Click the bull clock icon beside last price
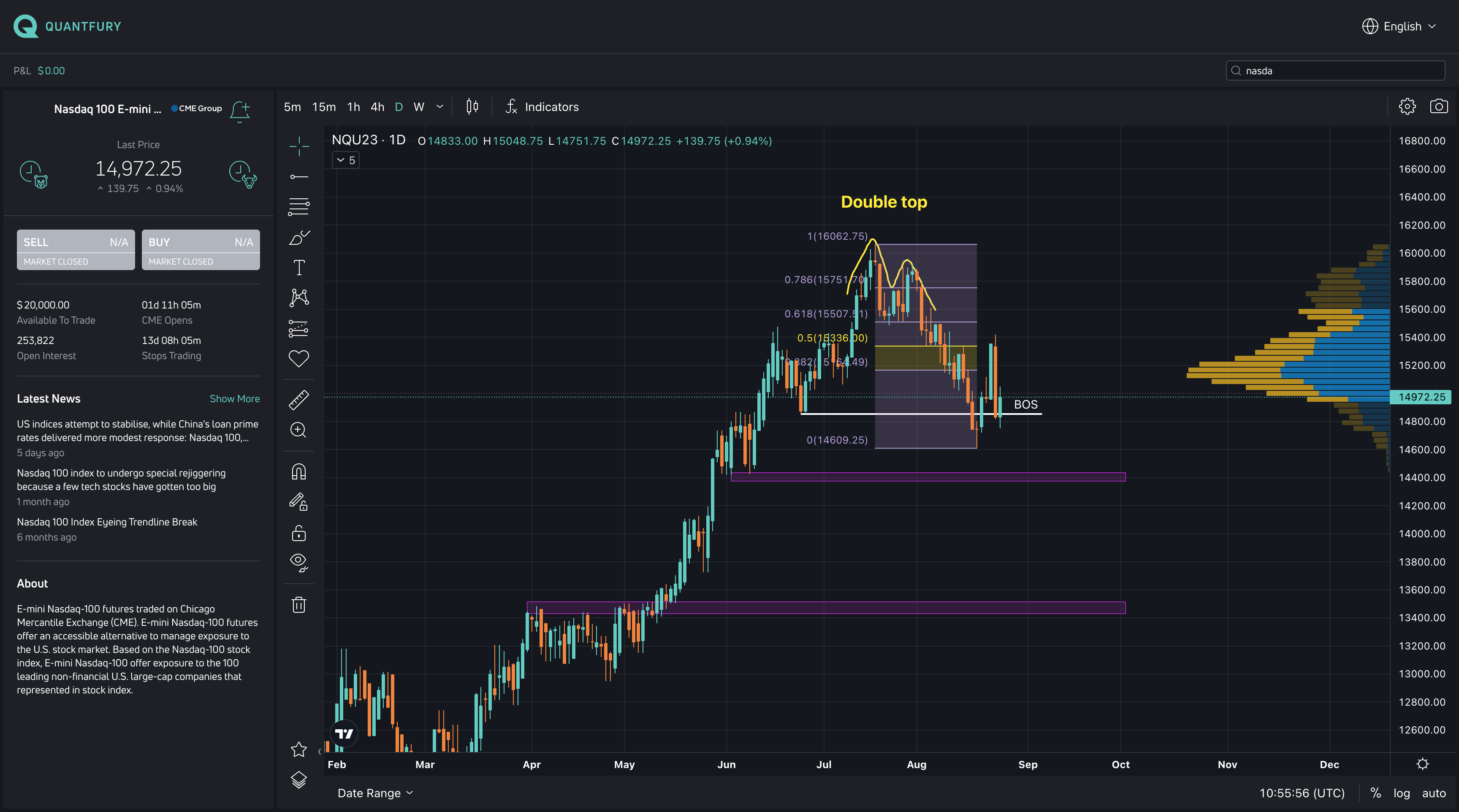The height and width of the screenshot is (812, 1459). [x=243, y=174]
